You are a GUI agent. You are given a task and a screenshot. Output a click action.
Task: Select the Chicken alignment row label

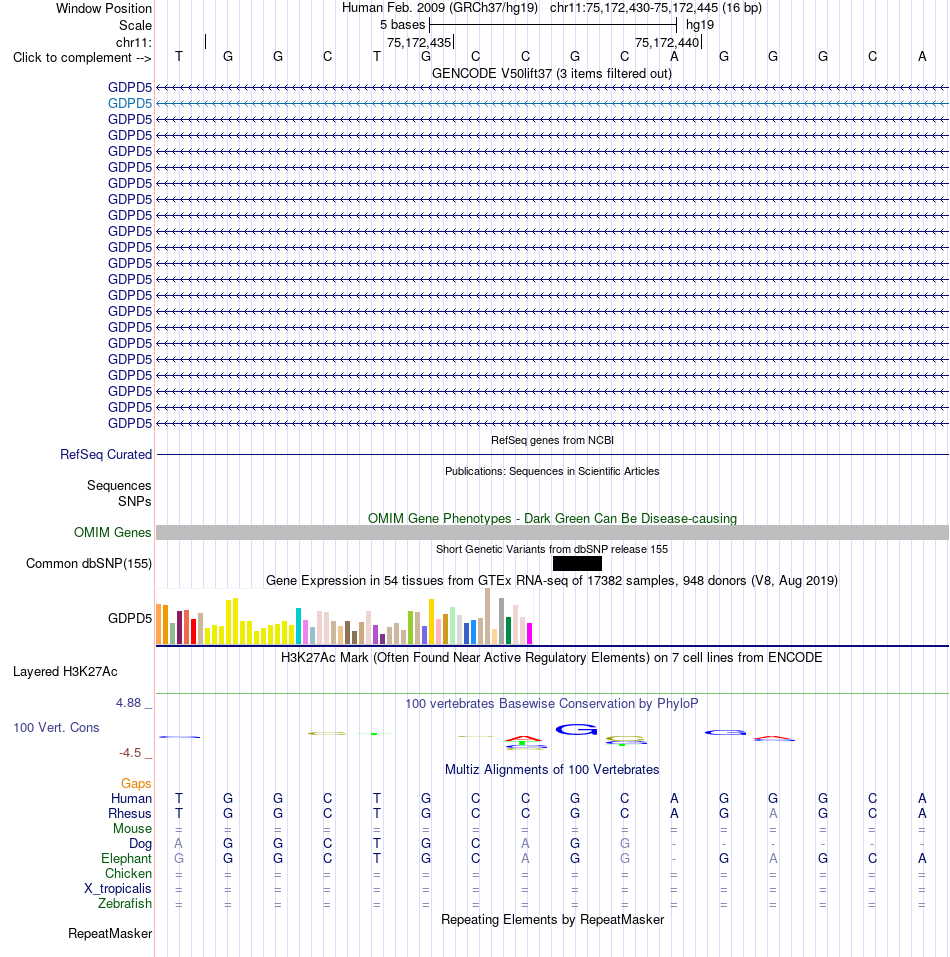pyautogui.click(x=128, y=874)
